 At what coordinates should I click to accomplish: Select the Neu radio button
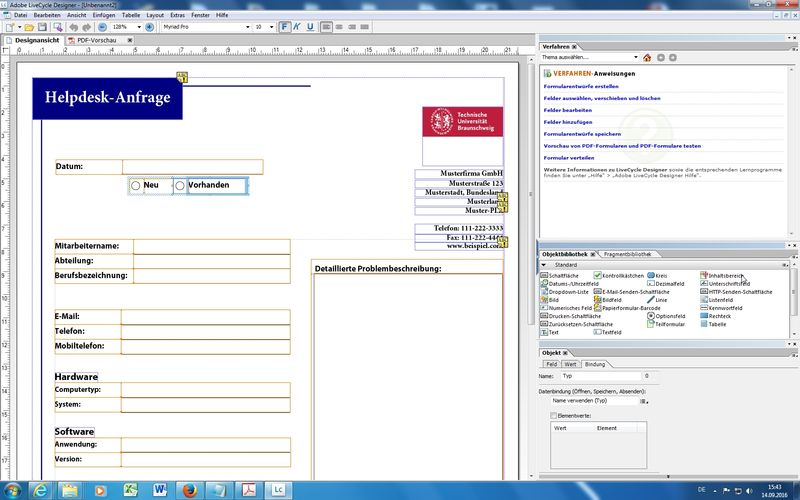tap(136, 185)
